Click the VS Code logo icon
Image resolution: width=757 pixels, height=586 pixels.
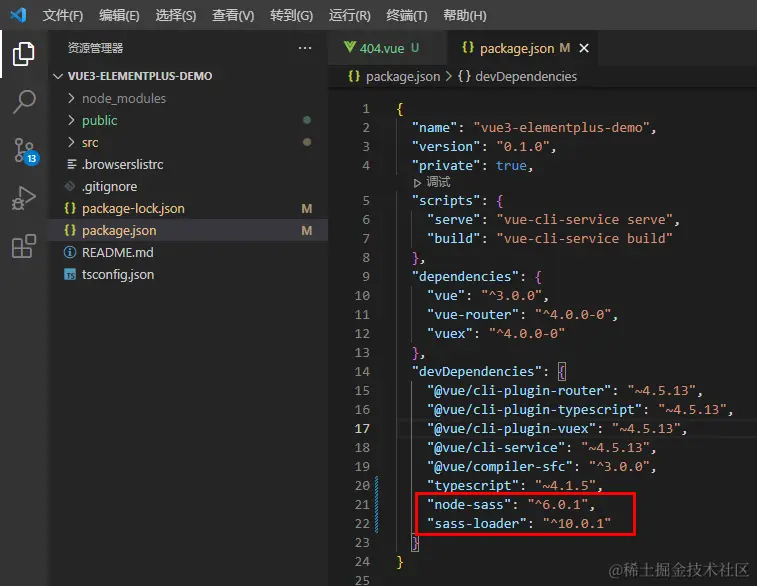pyautogui.click(x=18, y=15)
